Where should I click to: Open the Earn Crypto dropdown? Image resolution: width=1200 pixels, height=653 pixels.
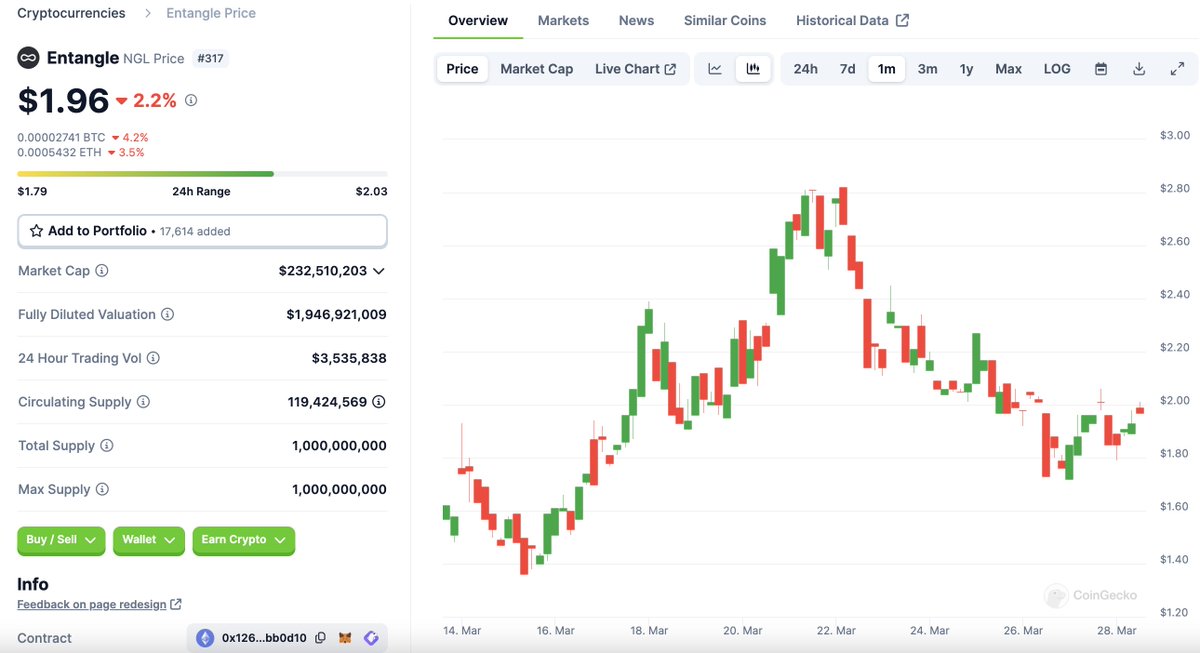(x=244, y=540)
